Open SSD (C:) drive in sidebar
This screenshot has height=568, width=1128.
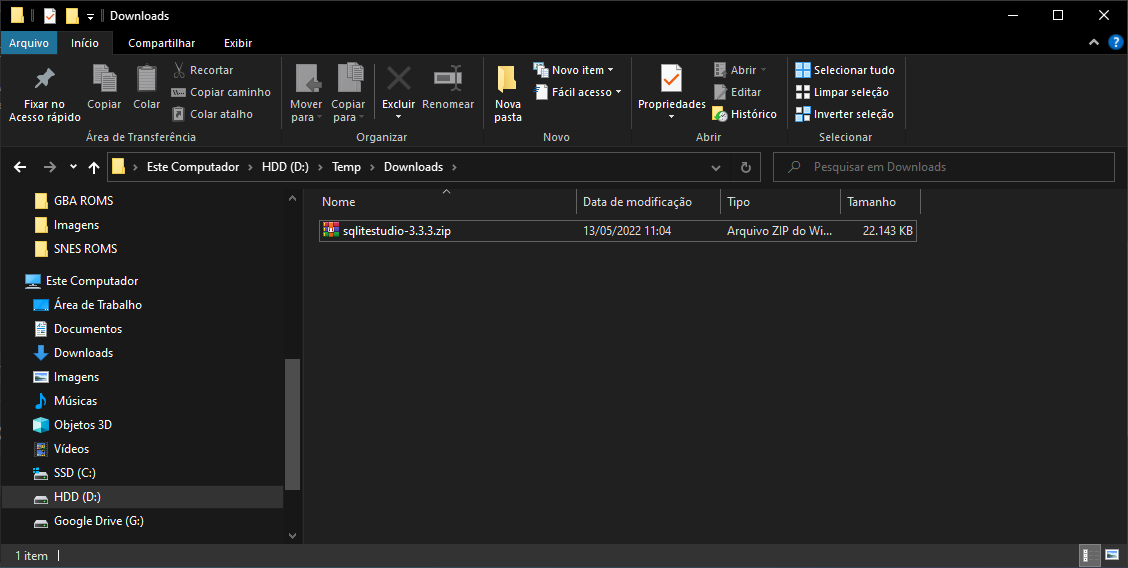point(75,473)
